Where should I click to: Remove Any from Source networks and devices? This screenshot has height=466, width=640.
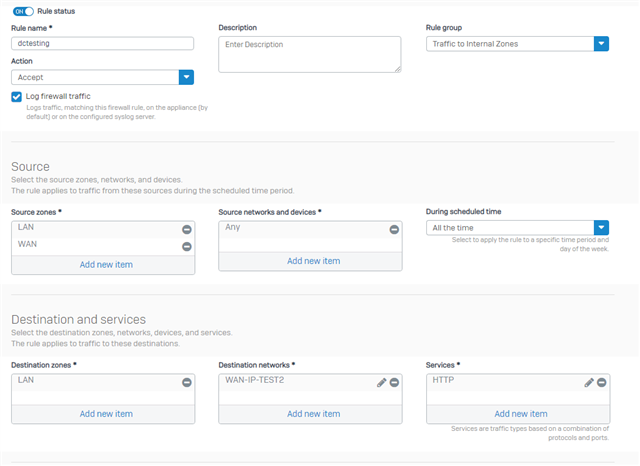pos(394,230)
